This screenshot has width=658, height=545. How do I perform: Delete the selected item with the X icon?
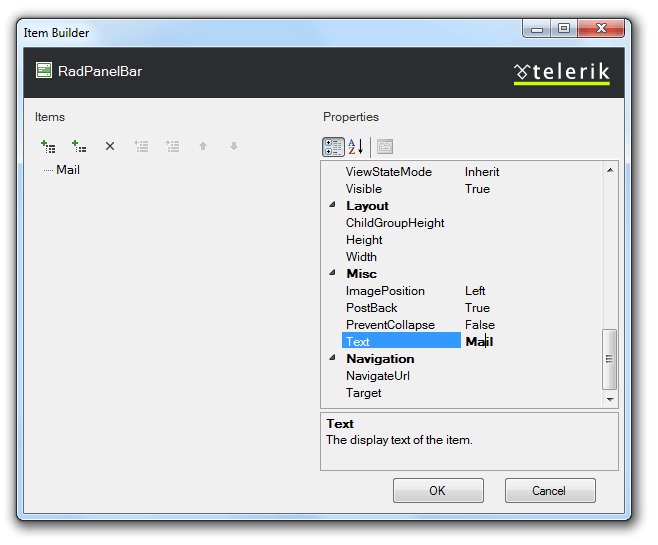[110, 146]
